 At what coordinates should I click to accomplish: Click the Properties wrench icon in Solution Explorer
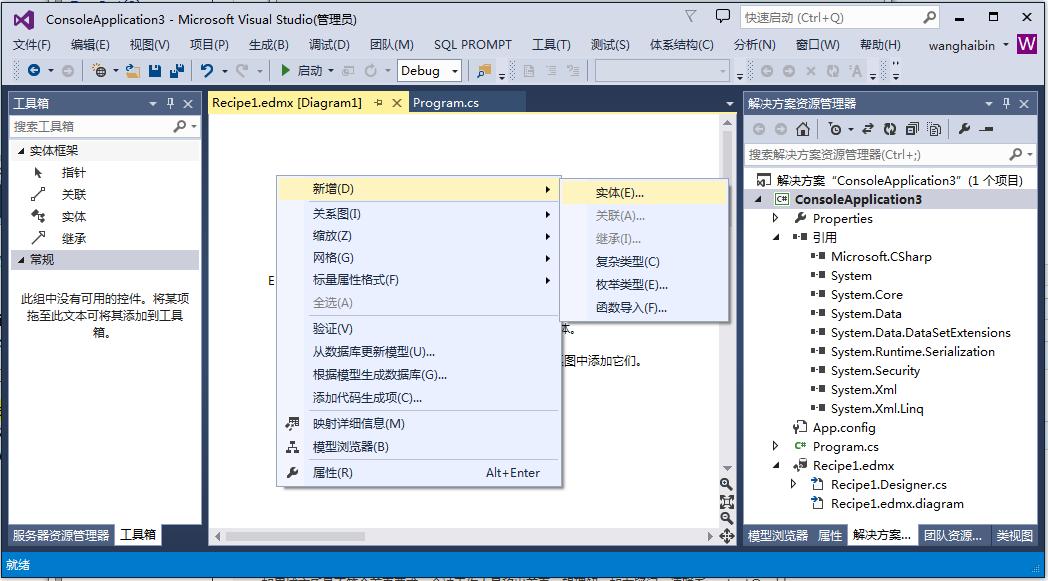tap(964, 129)
